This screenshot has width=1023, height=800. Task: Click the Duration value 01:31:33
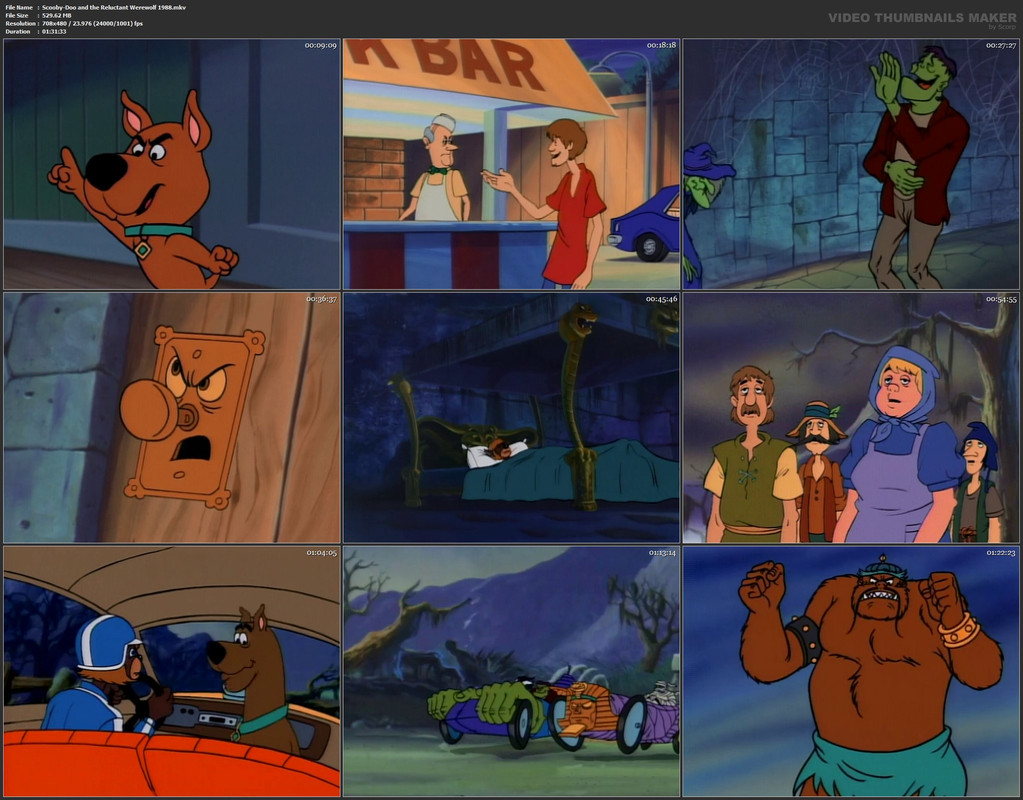coord(54,31)
